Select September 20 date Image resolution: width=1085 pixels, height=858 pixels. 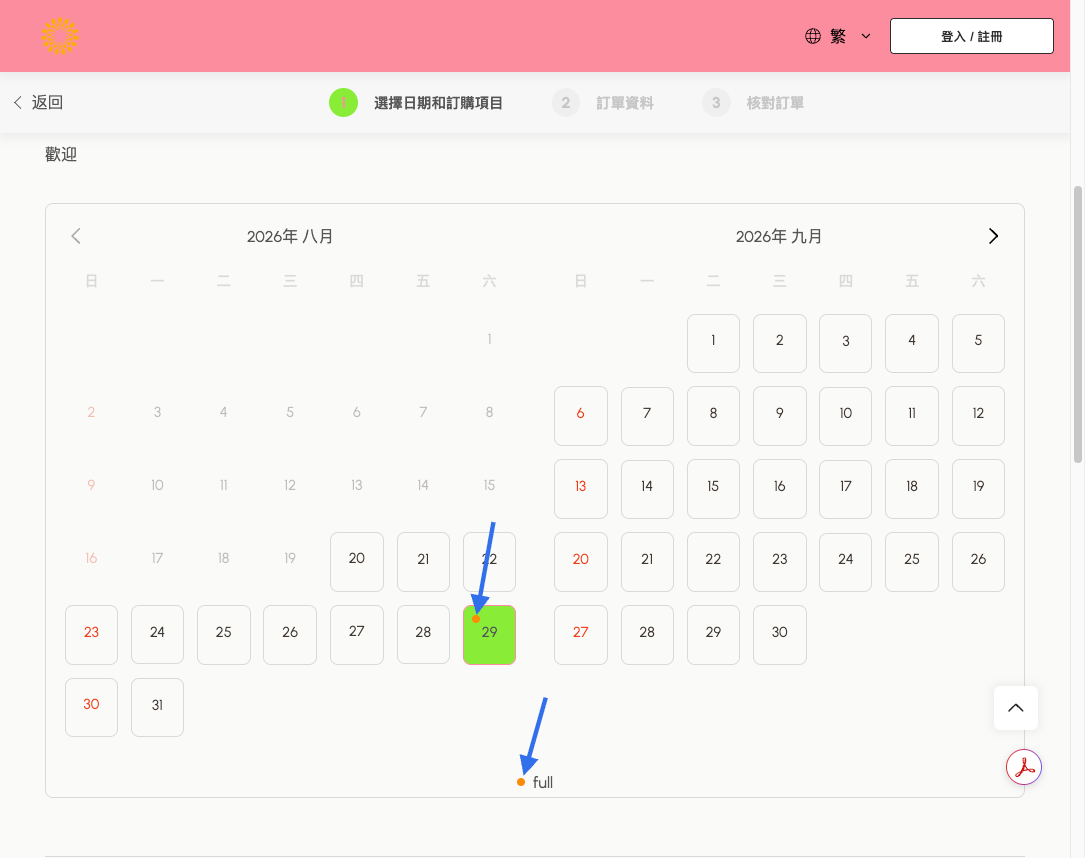(581, 562)
